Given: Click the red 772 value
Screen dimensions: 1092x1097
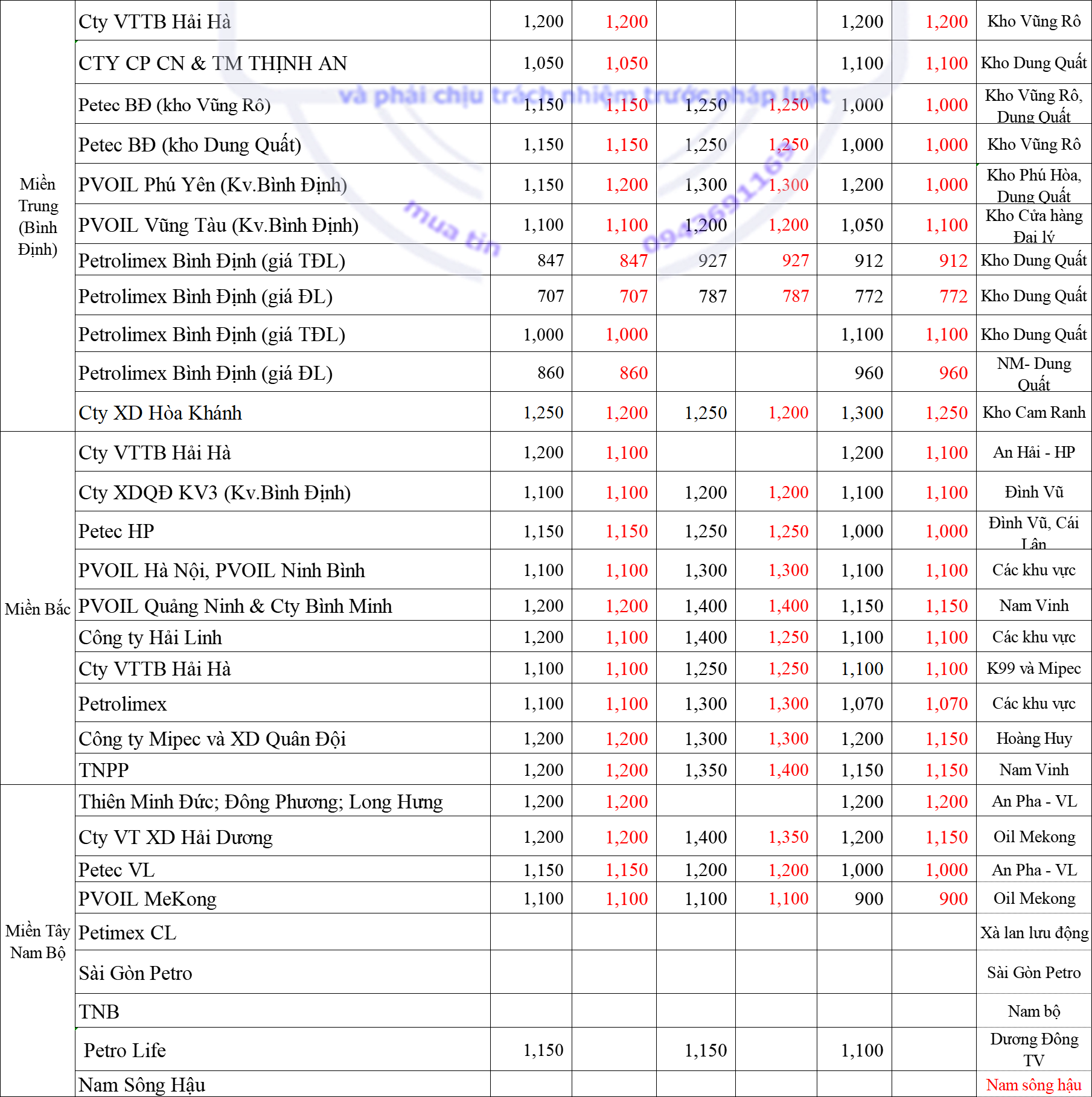Looking at the screenshot, I should click(953, 296).
